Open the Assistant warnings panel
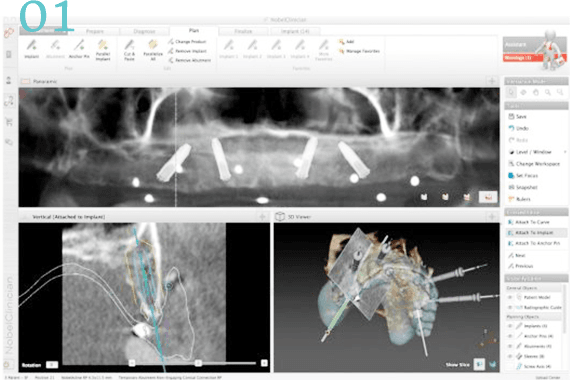570x380 pixels. (x=522, y=57)
